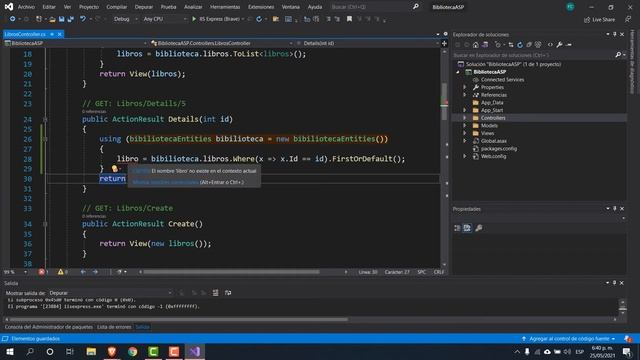Open the Mostrar salida de Depurar dropdown
This screenshot has width=640, height=360.
point(110,293)
